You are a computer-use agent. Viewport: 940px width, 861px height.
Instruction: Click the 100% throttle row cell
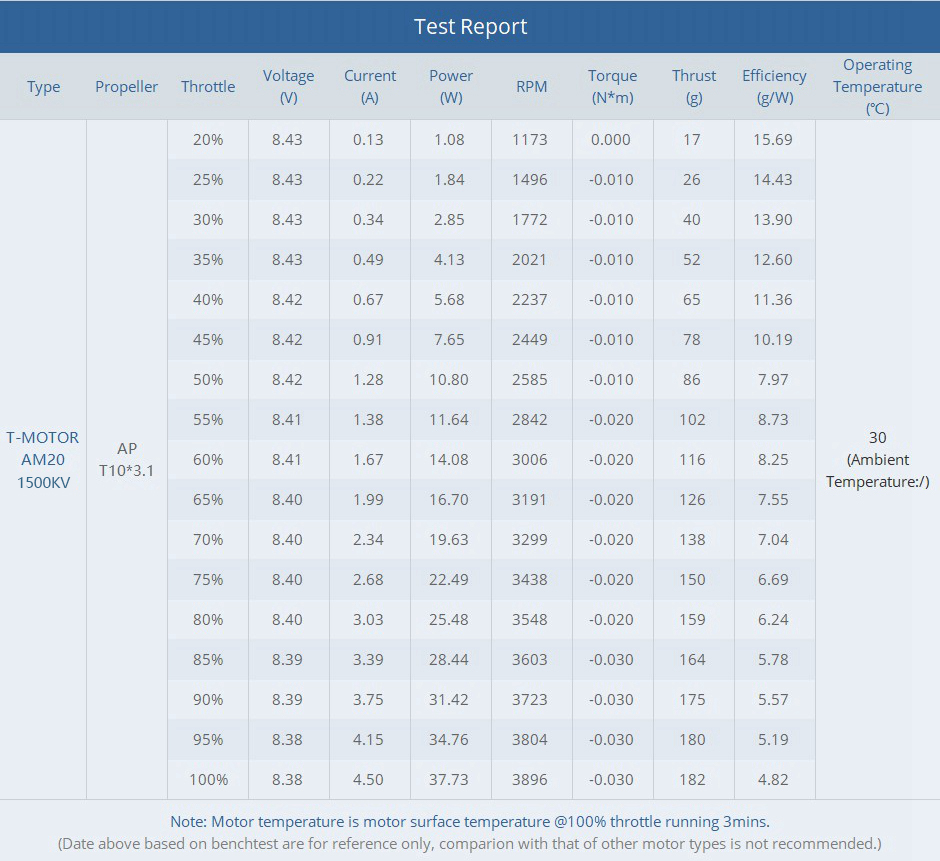pyautogui.click(x=208, y=780)
